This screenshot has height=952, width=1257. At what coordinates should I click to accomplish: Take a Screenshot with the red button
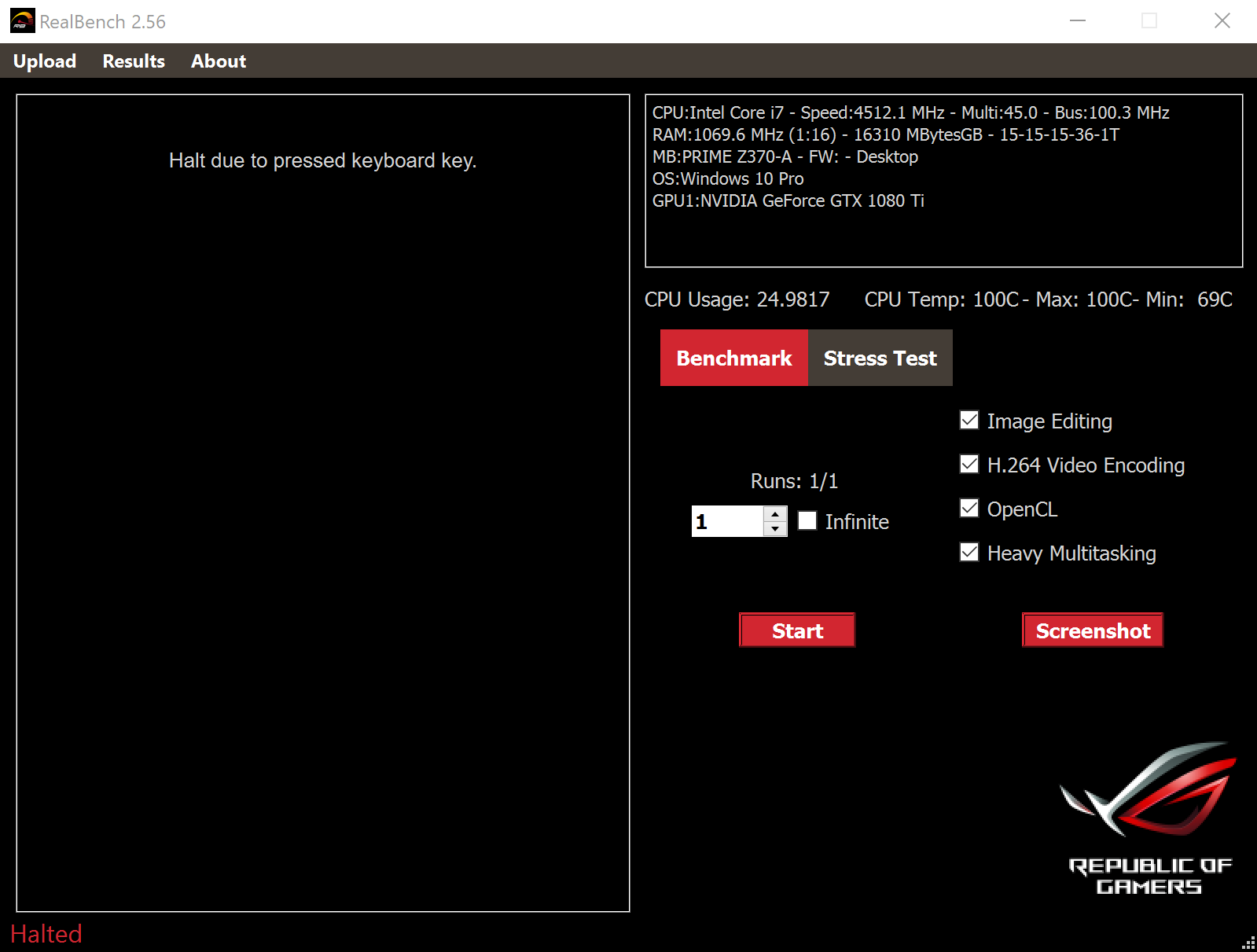(1093, 630)
